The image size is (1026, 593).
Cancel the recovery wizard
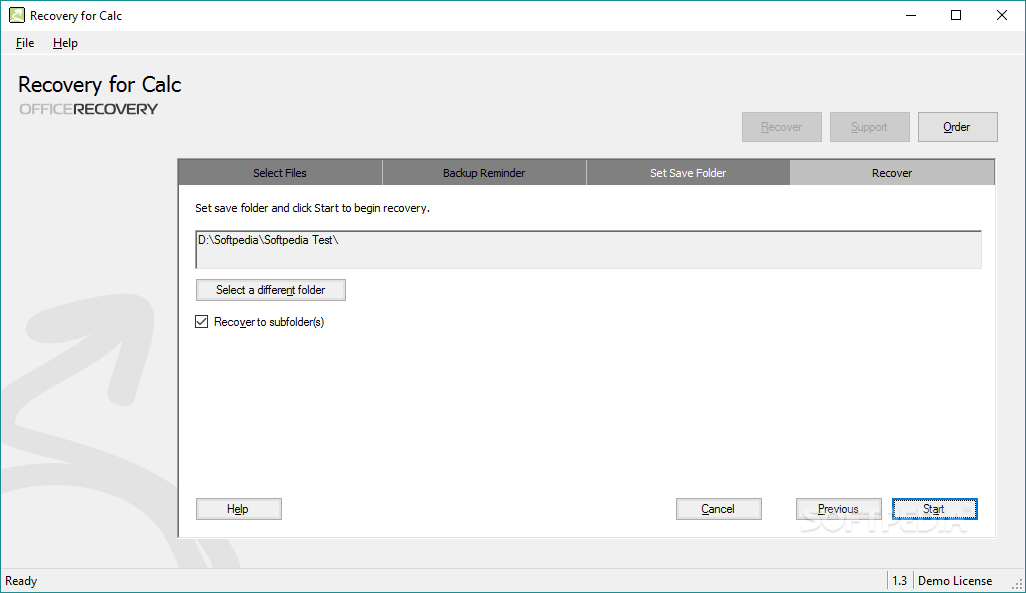coord(718,509)
